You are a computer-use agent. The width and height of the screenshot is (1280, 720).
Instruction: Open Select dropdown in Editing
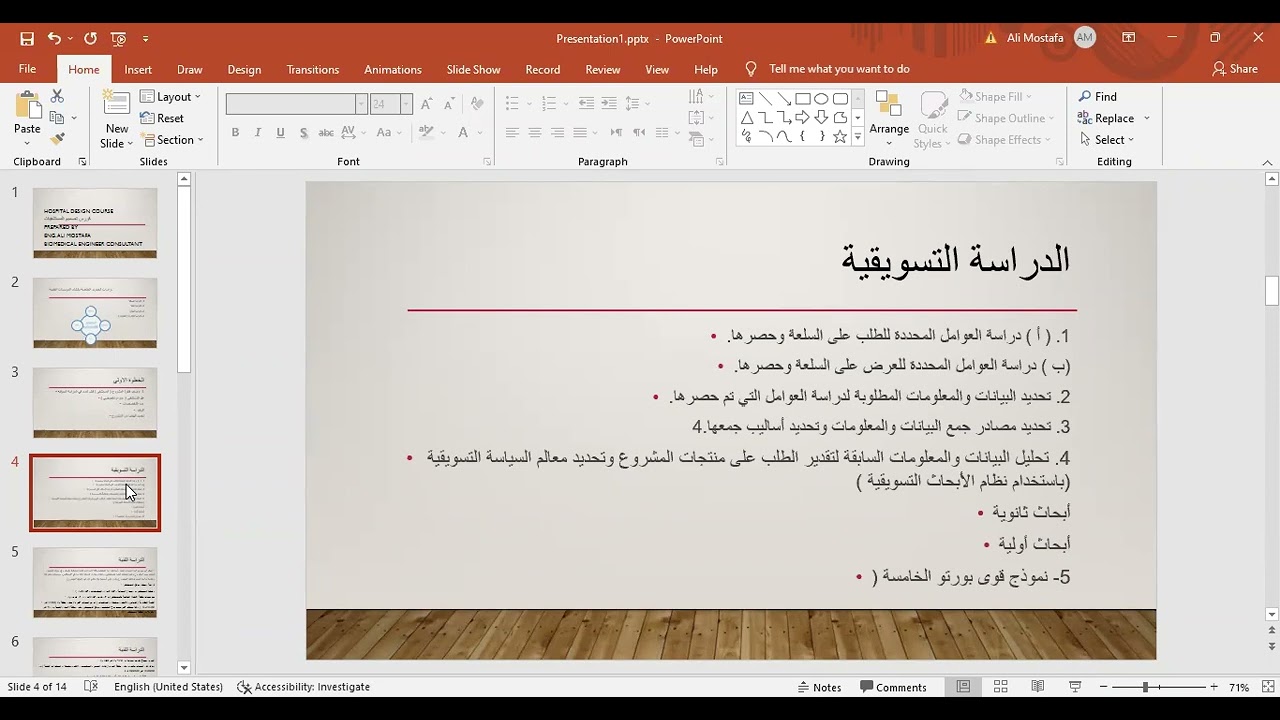pyautogui.click(x=1107, y=140)
